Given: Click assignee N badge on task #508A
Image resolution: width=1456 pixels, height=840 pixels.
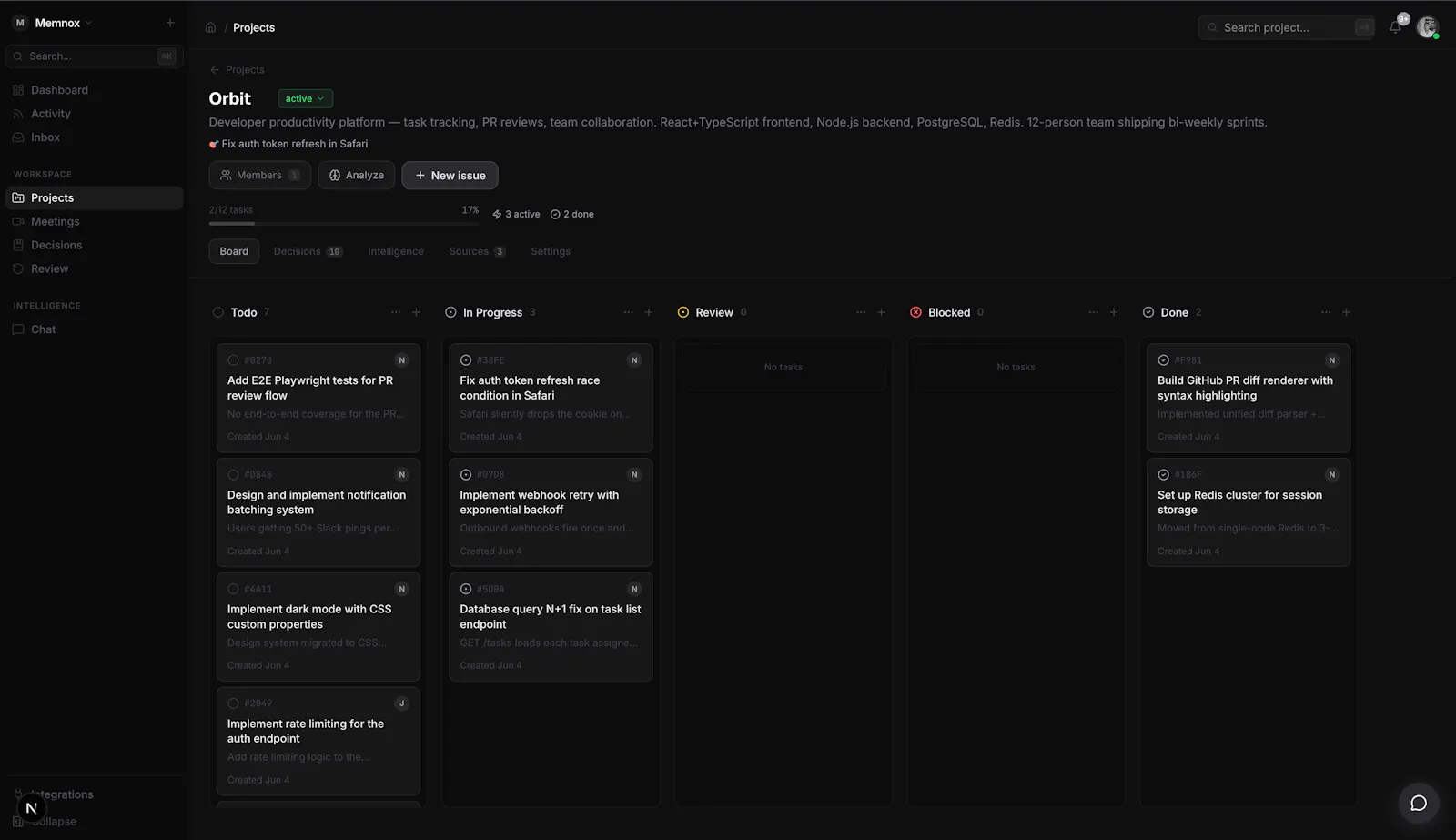Looking at the screenshot, I should (x=635, y=589).
